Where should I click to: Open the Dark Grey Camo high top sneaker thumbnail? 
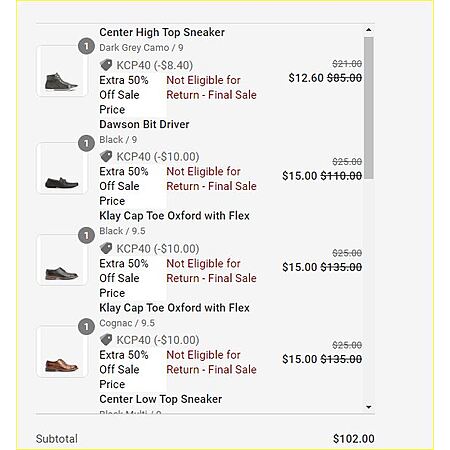click(x=62, y=71)
